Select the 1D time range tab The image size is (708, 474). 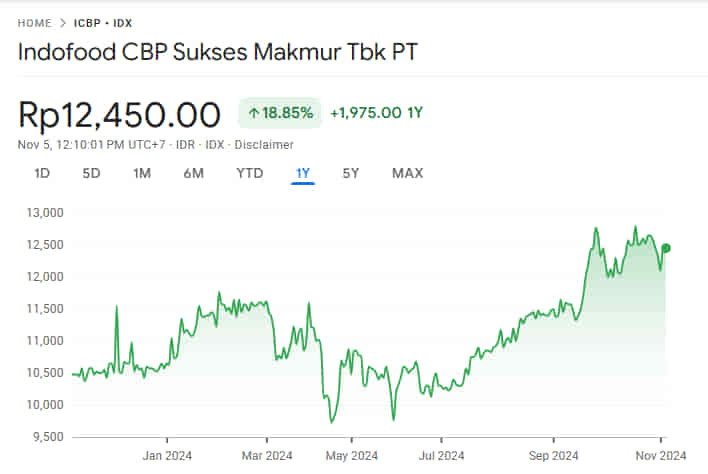coord(42,173)
